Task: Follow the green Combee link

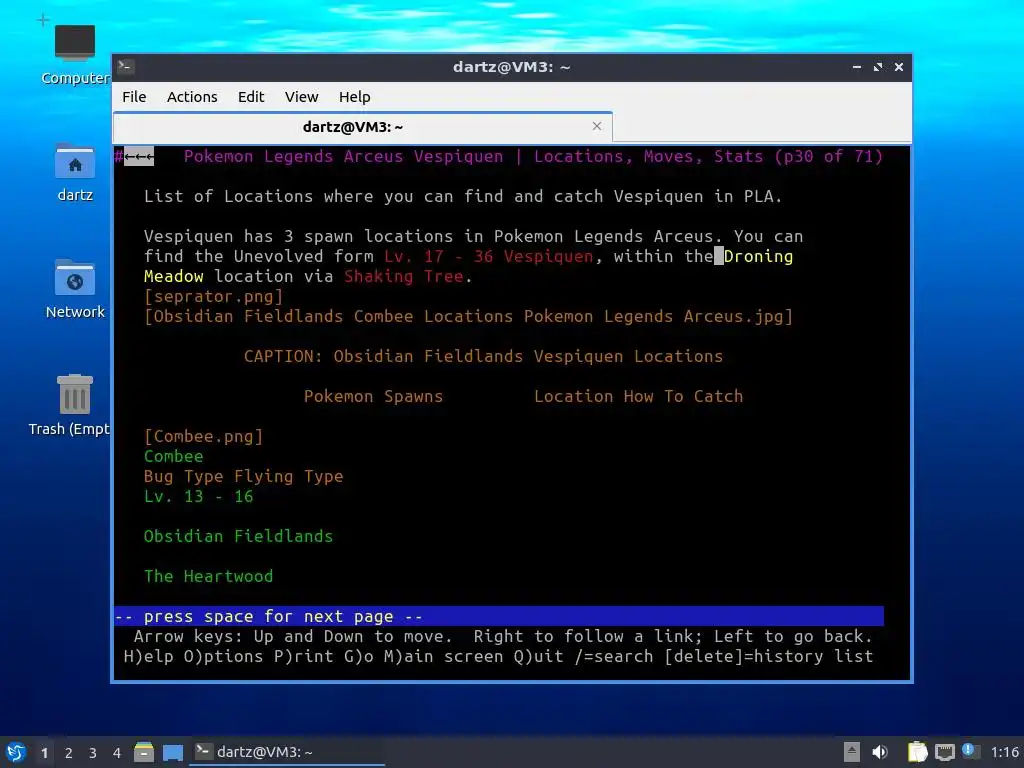Action: pos(174,456)
